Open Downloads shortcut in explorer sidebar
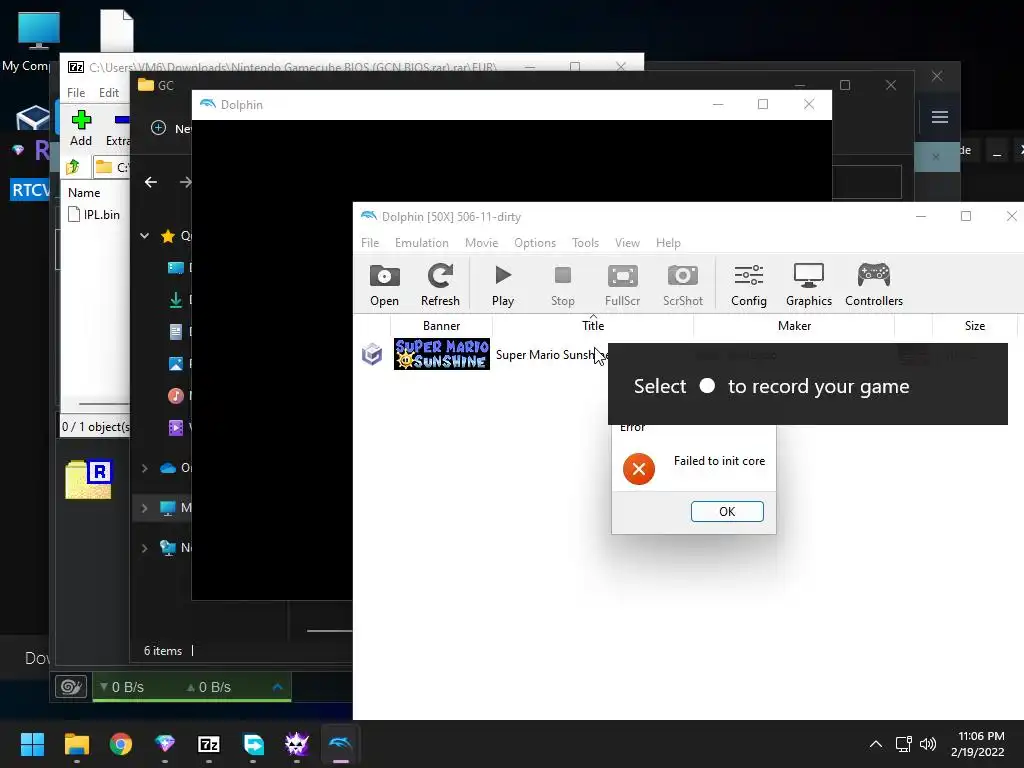This screenshot has width=1024, height=768. coord(176,300)
